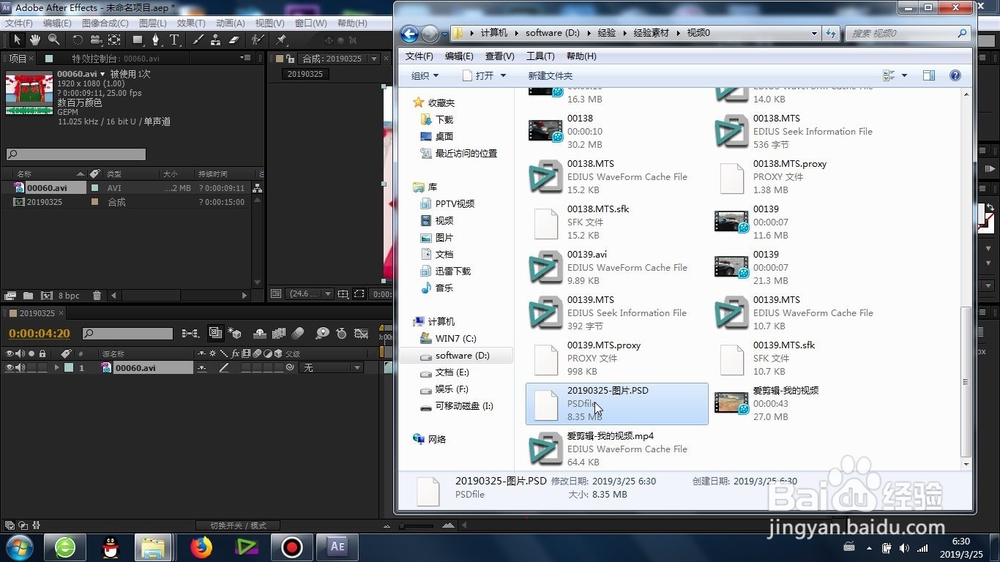
Task: Select the Pan Behind anchor point tool
Action: point(114,40)
